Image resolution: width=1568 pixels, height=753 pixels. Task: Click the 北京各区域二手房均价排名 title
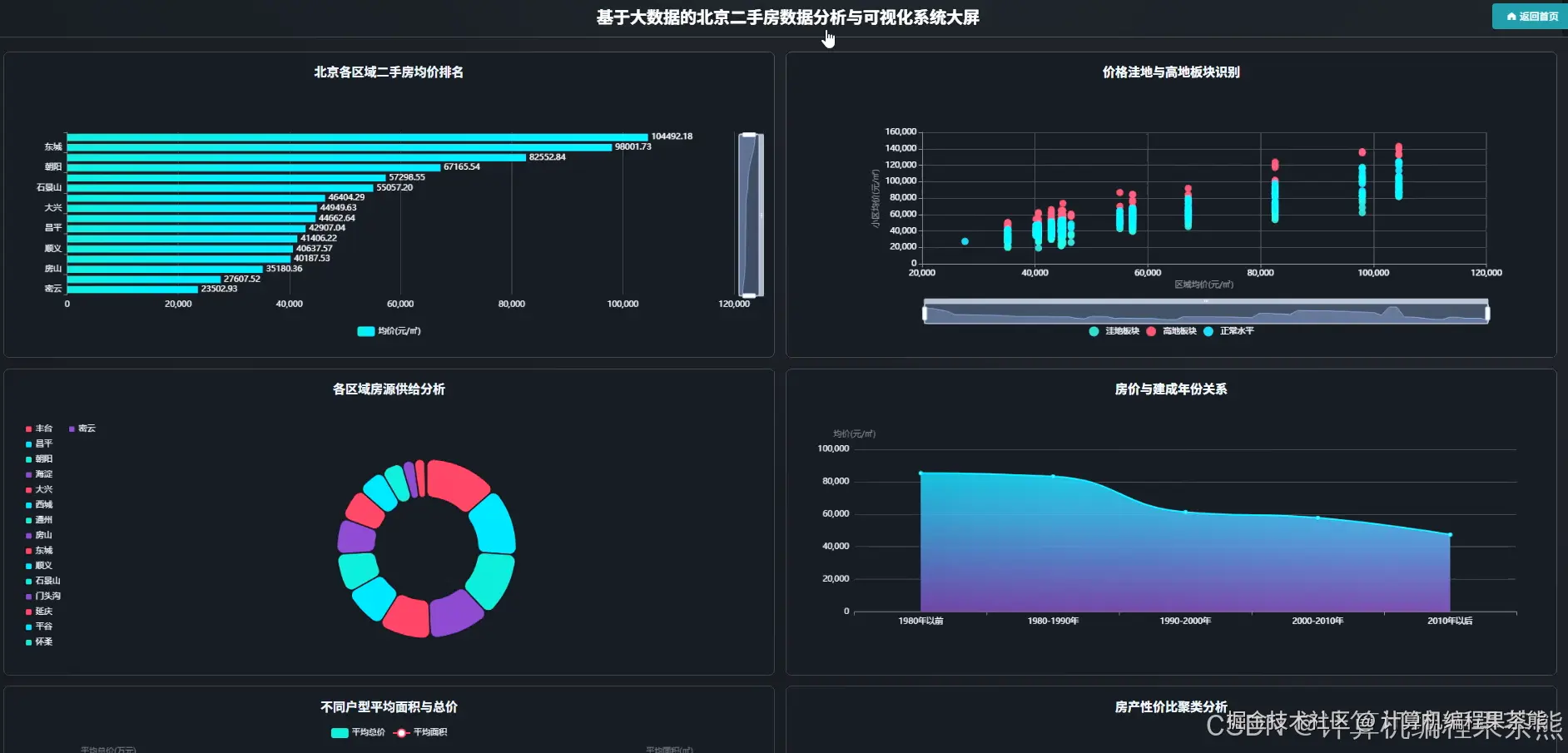coord(389,72)
